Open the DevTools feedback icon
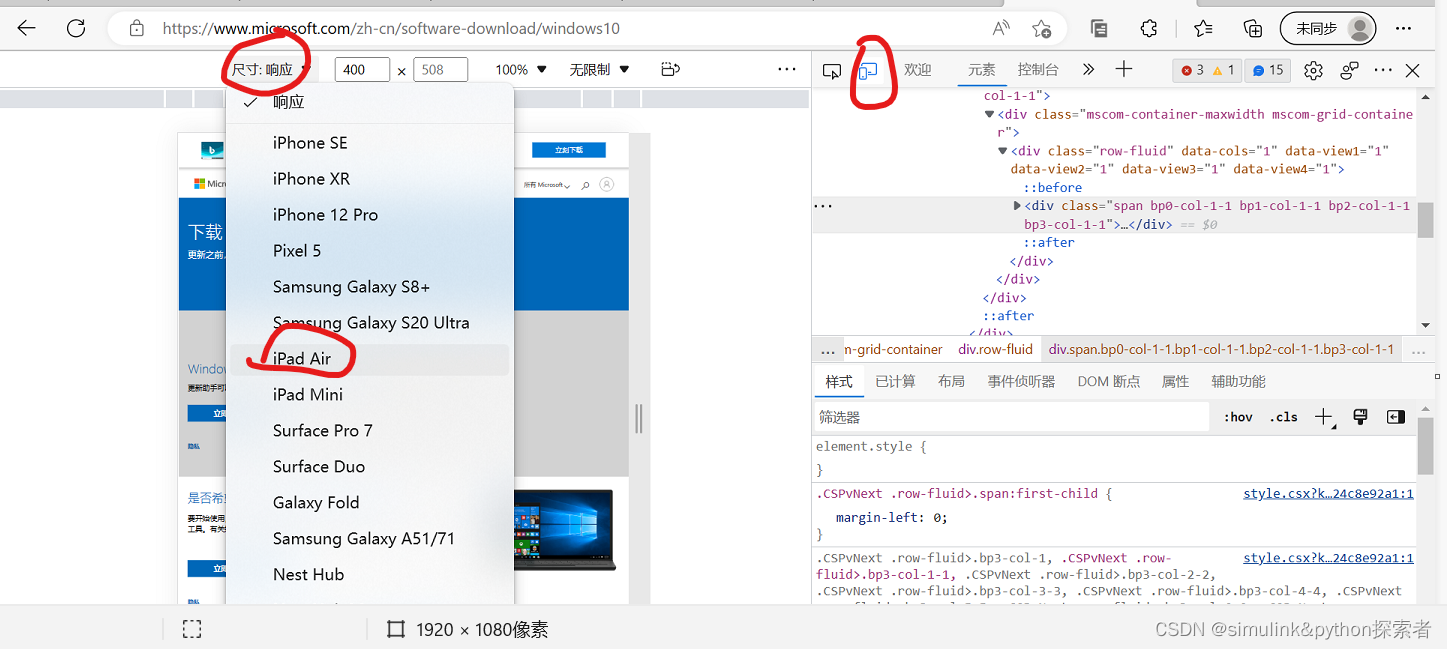The image size is (1447, 649). click(x=1350, y=70)
